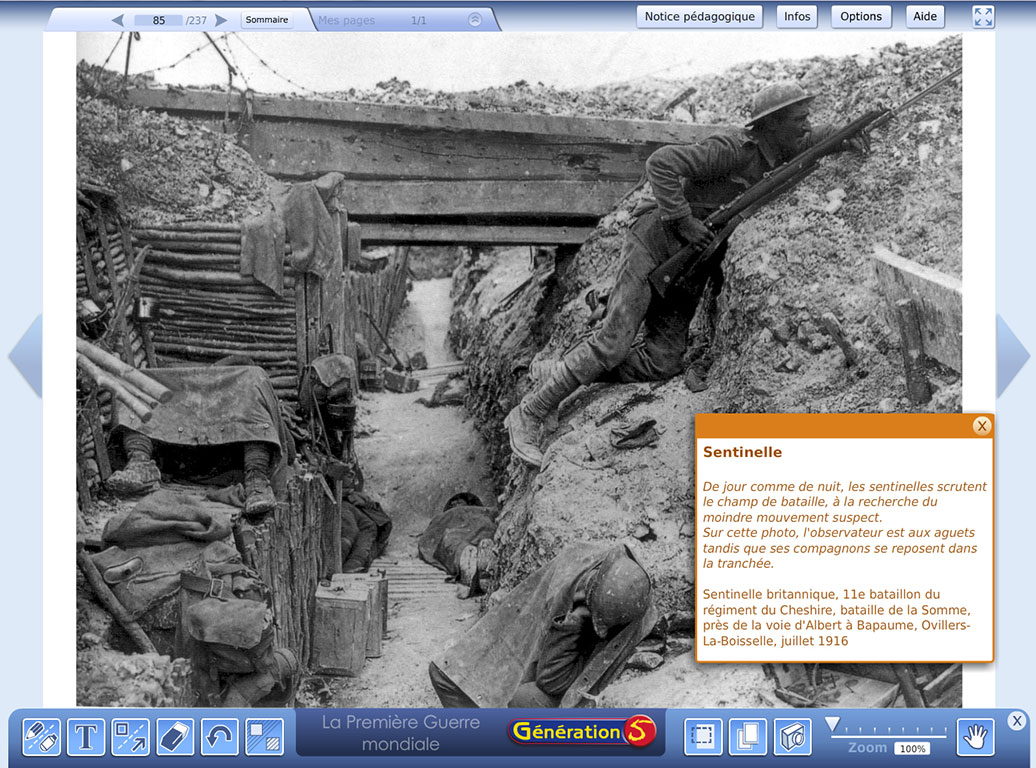Viewport: 1036px width, 768px height.
Task: Enable the hand pan tool
Action: point(975,737)
